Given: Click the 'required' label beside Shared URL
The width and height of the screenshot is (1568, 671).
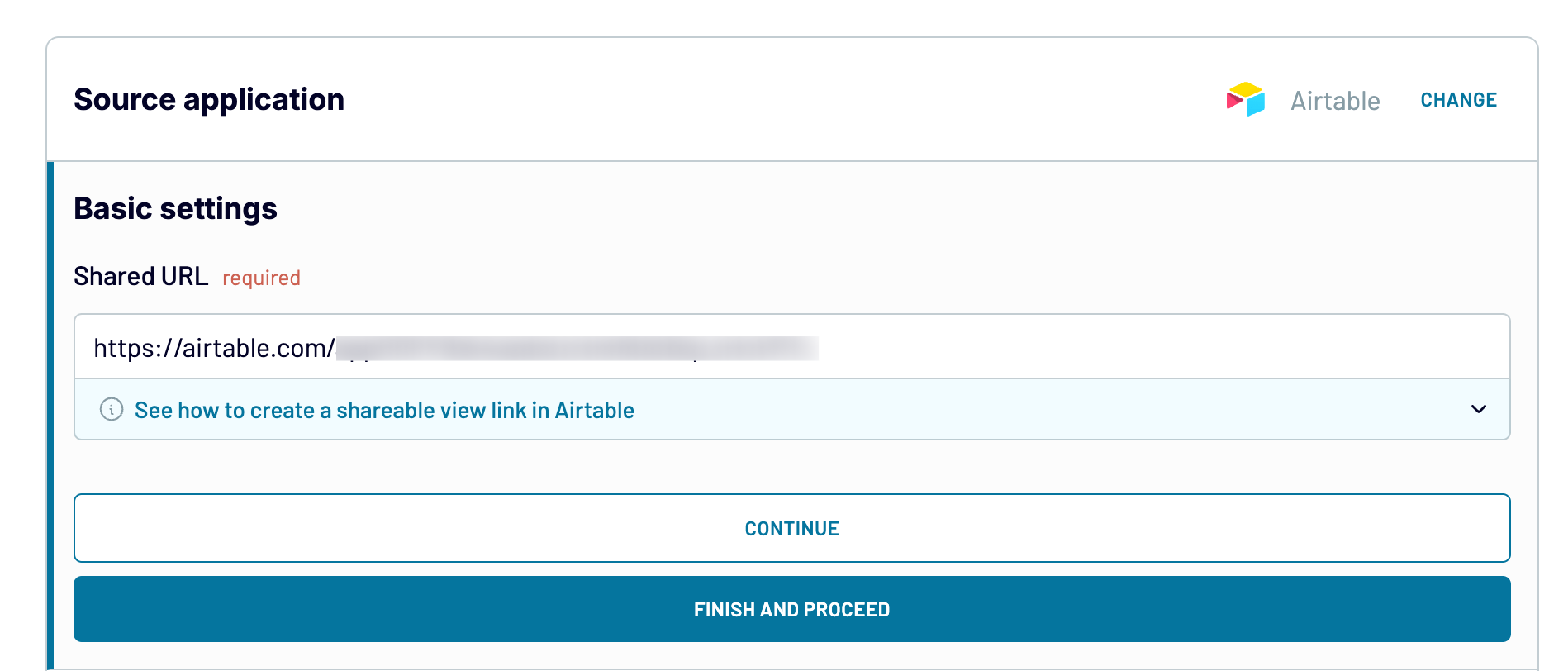Looking at the screenshot, I should 260,278.
